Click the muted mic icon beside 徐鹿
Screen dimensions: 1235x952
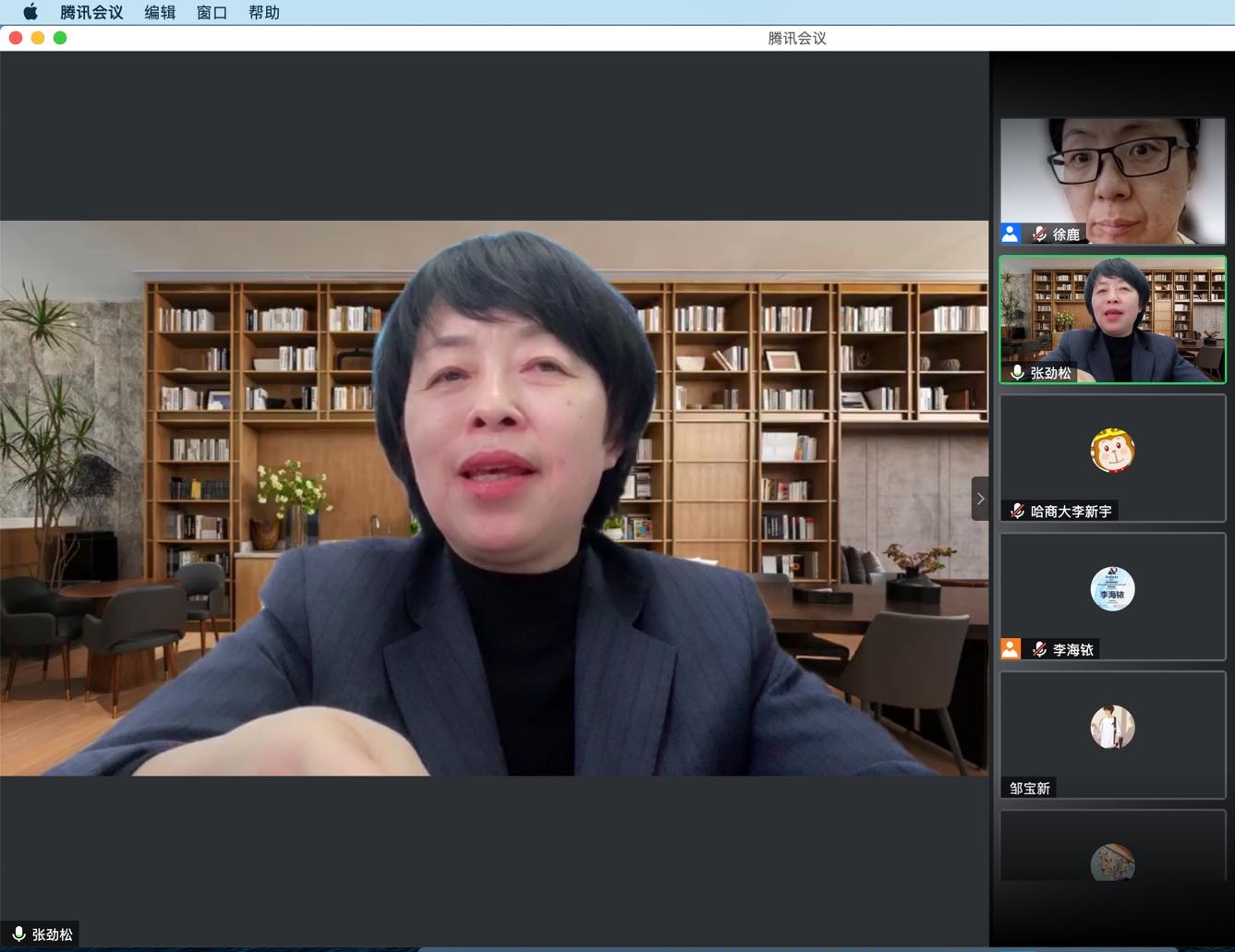pyautogui.click(x=1039, y=235)
